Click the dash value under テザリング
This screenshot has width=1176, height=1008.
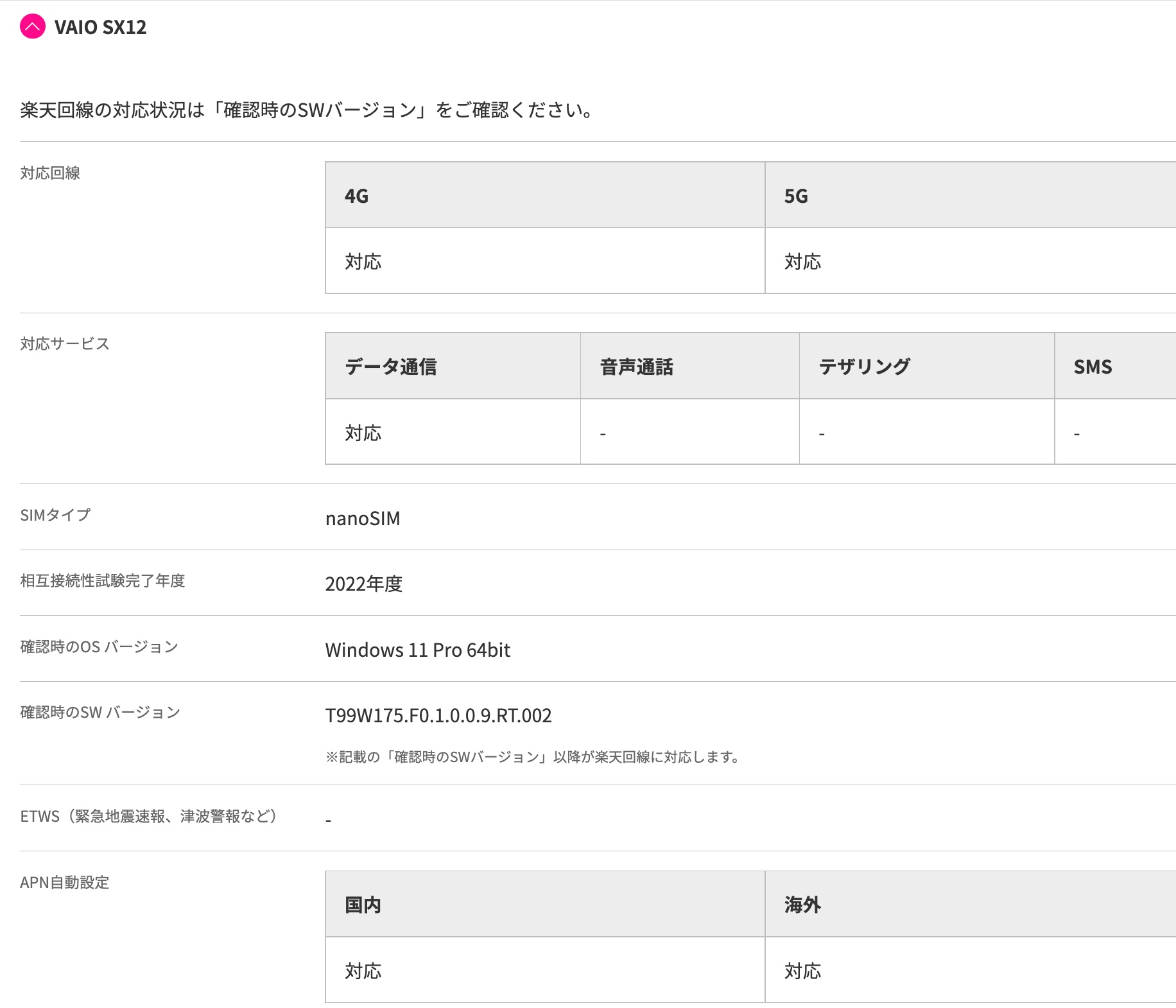pos(822,435)
